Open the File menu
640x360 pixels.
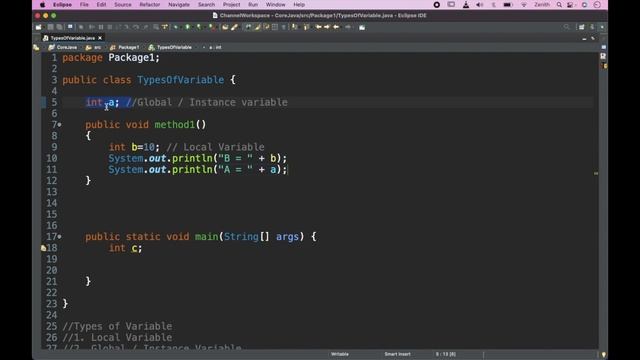84,4
